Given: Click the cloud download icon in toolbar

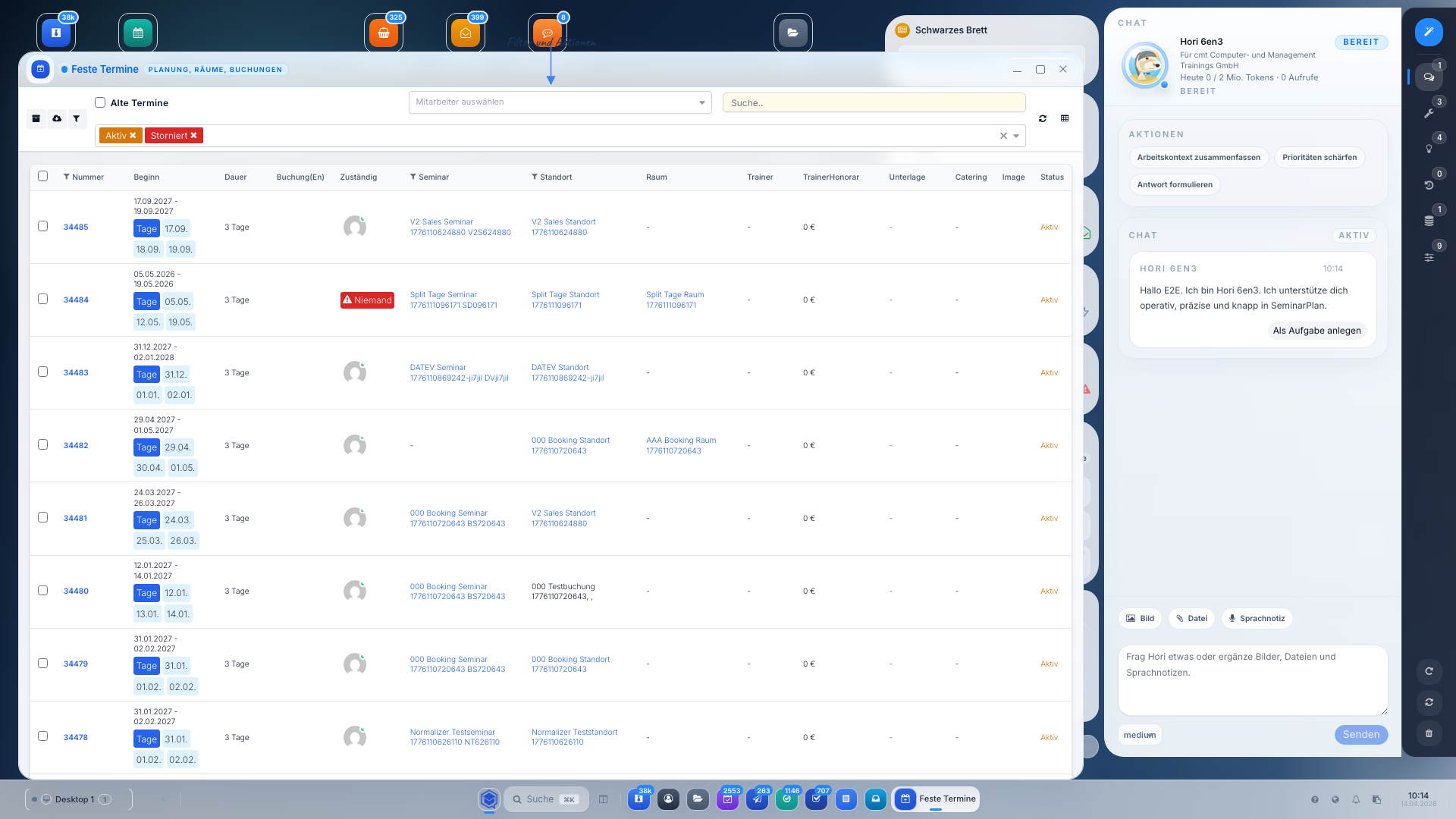Looking at the screenshot, I should click(x=57, y=119).
